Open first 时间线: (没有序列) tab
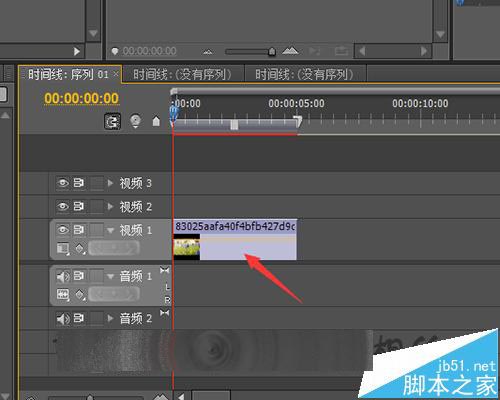The image size is (500, 400). 182,74
